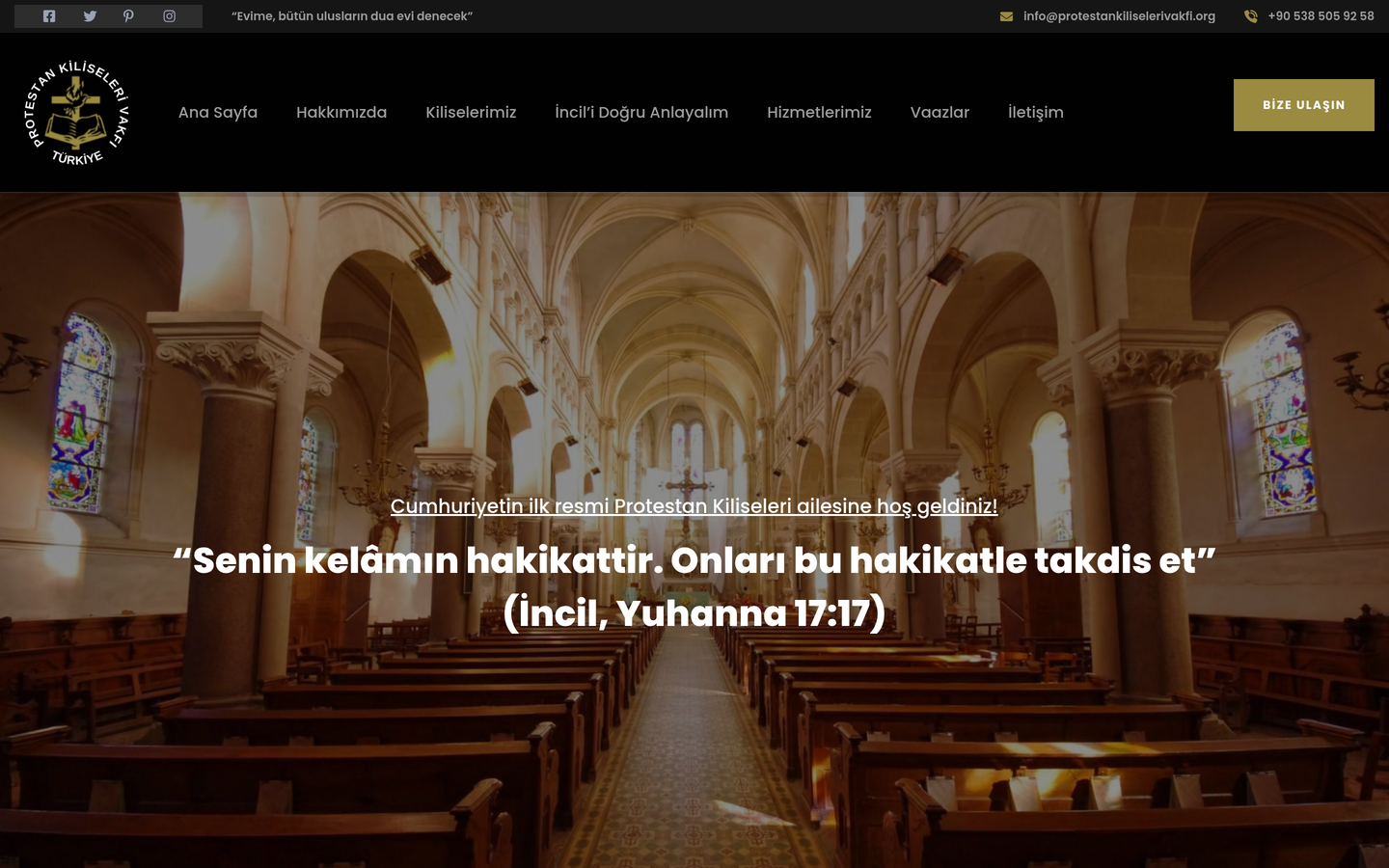Click the info@protestankiliselerivakfi.org email link
The image size is (1389, 868).
pos(1119,16)
